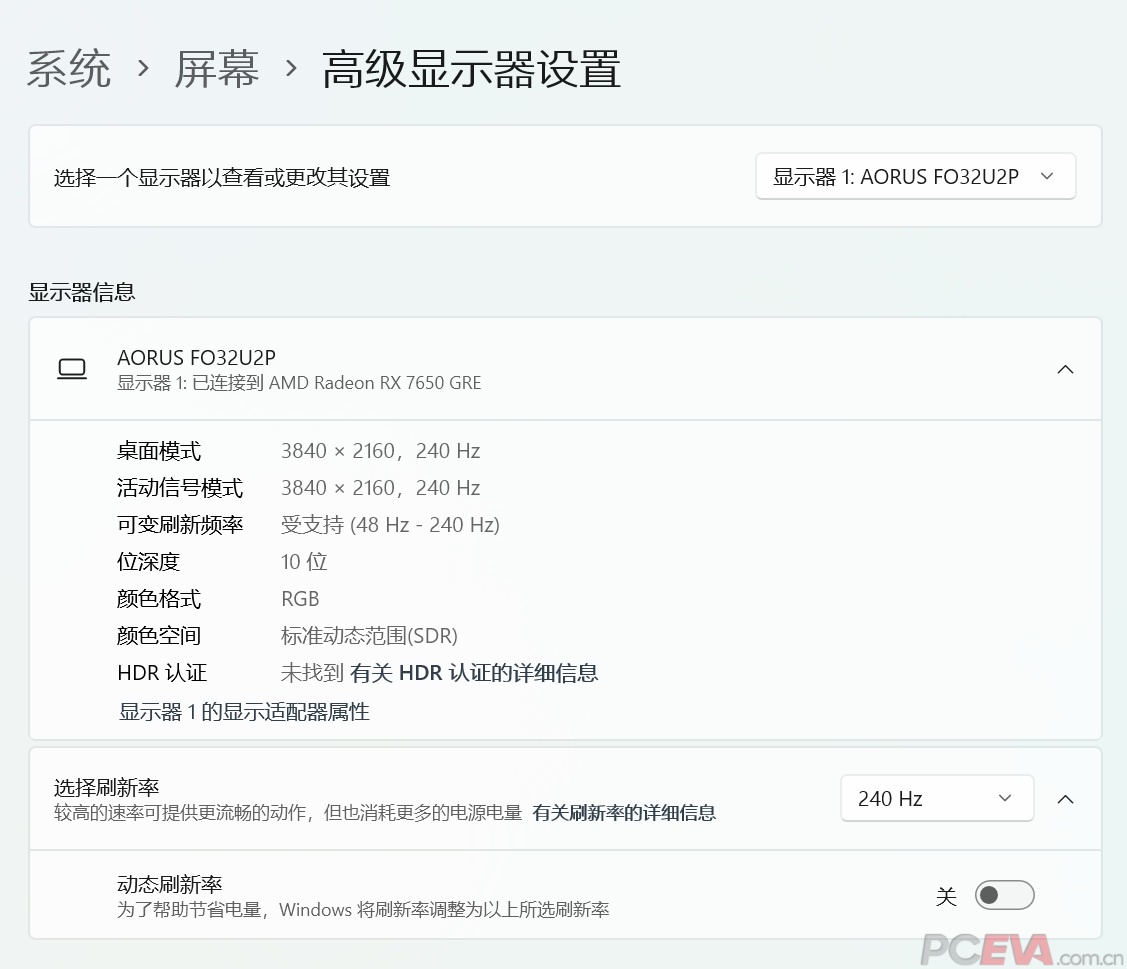Open 显示器 1 的显示适配器属性
1127x969 pixels.
point(244,712)
